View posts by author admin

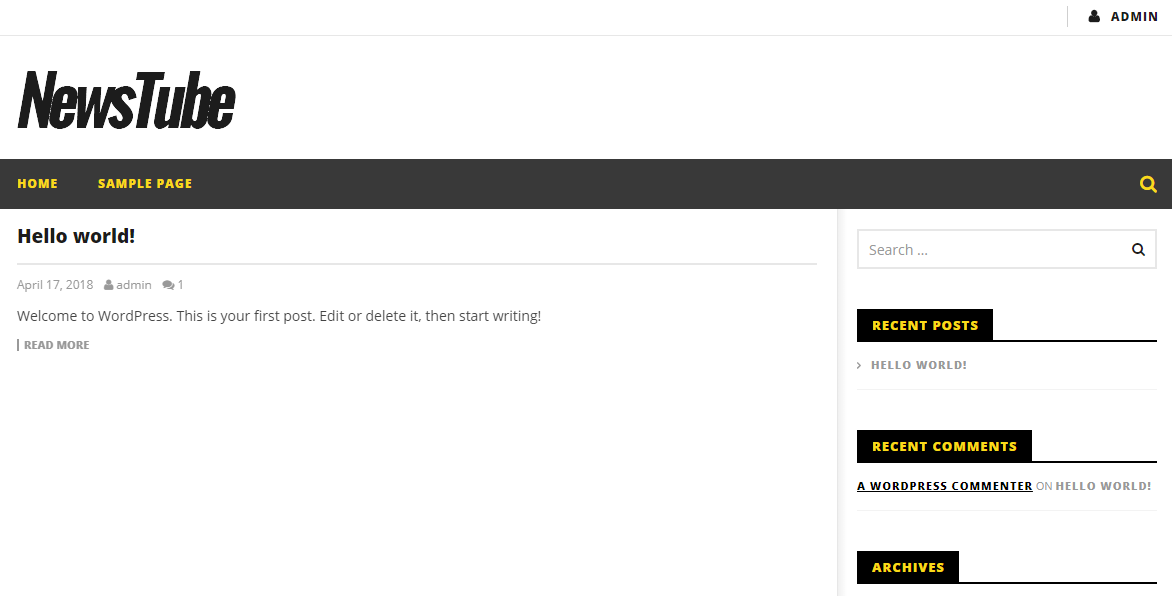tap(134, 285)
